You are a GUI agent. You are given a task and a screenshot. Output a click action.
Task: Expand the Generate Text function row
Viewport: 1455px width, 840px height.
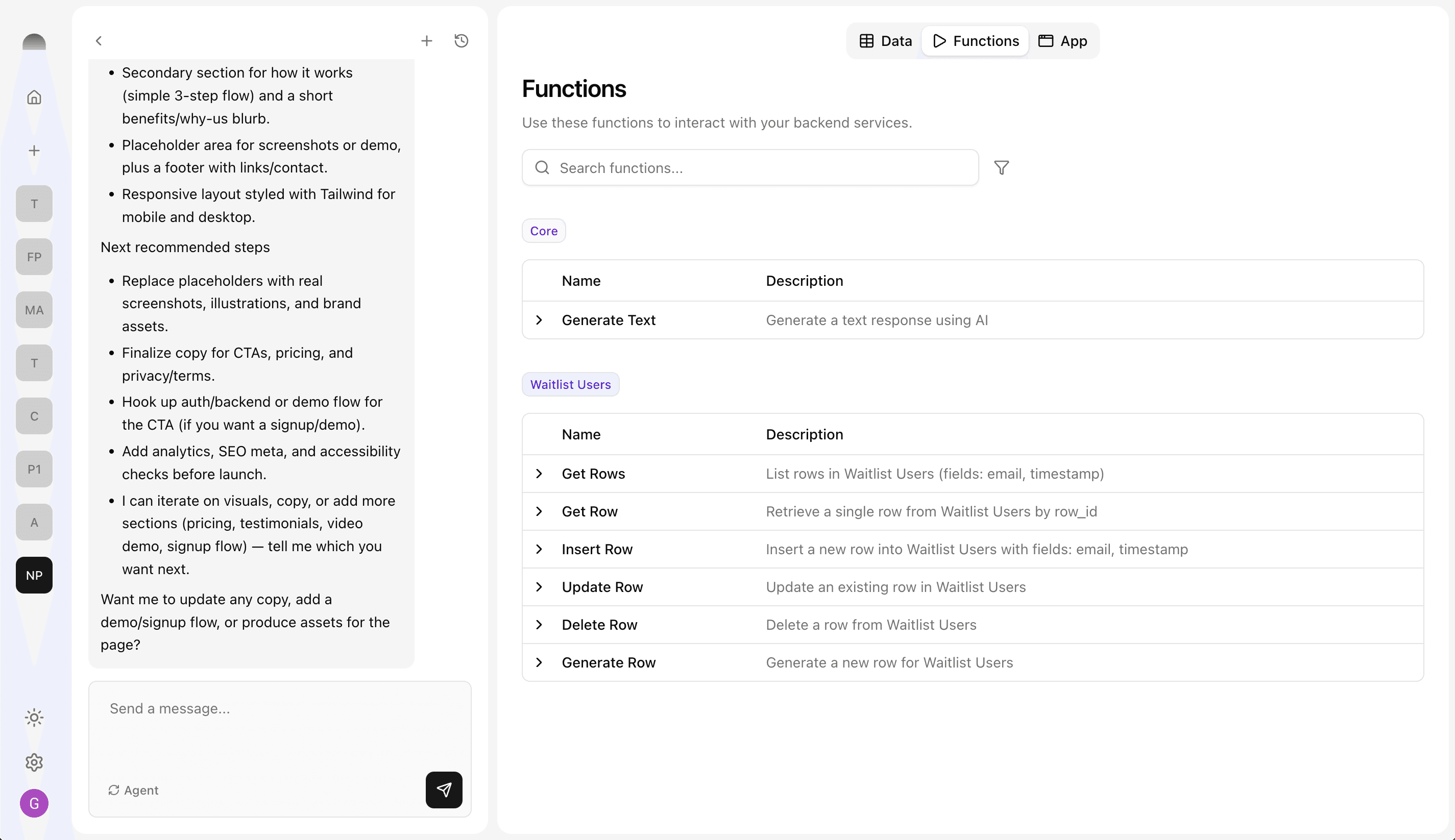tap(539, 320)
